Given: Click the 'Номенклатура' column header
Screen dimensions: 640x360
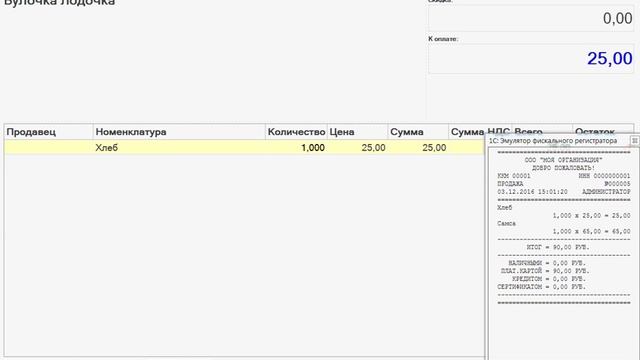Looking at the screenshot, I should tap(179, 132).
